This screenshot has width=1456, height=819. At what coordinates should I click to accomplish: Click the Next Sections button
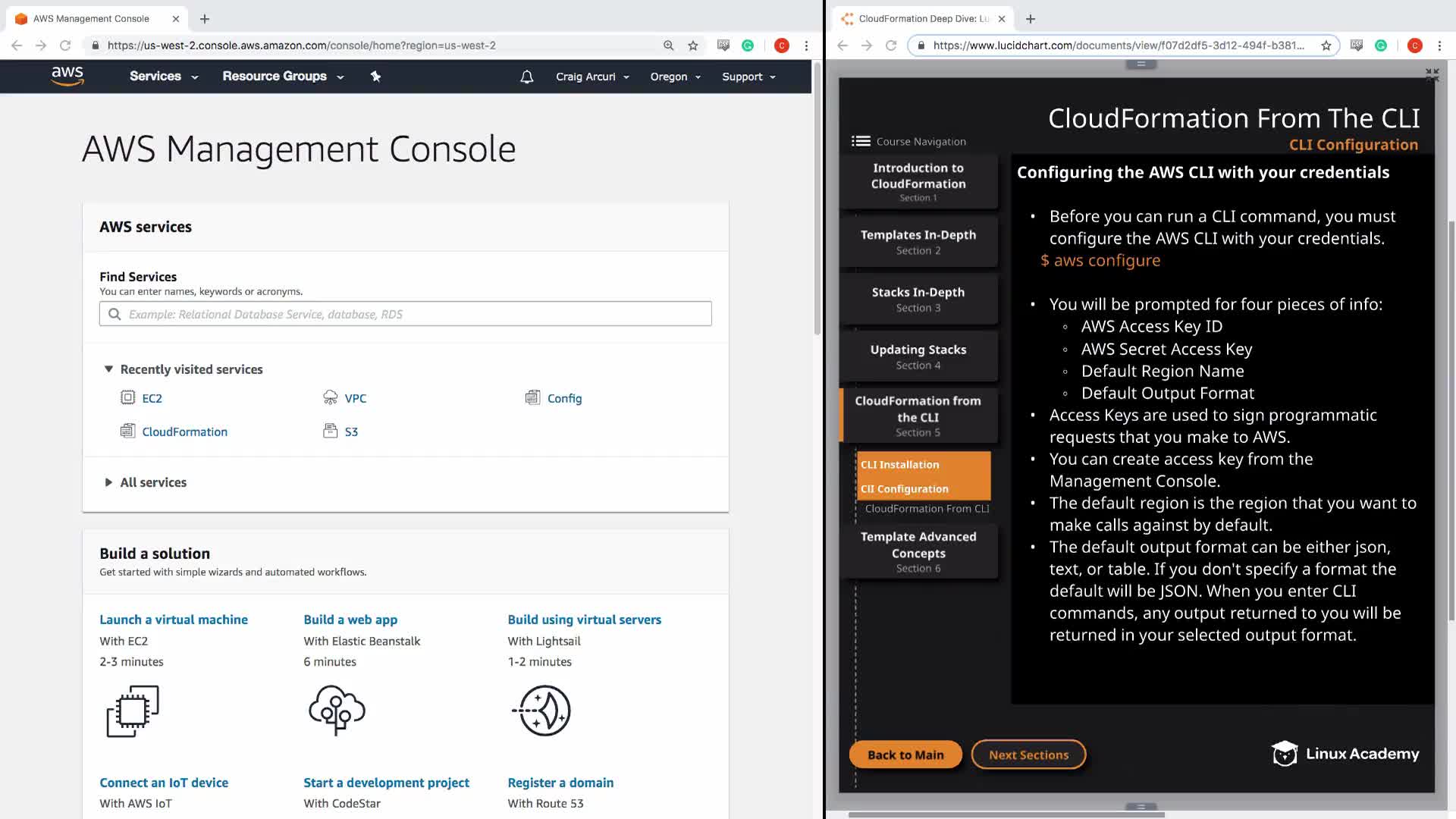(x=1028, y=755)
